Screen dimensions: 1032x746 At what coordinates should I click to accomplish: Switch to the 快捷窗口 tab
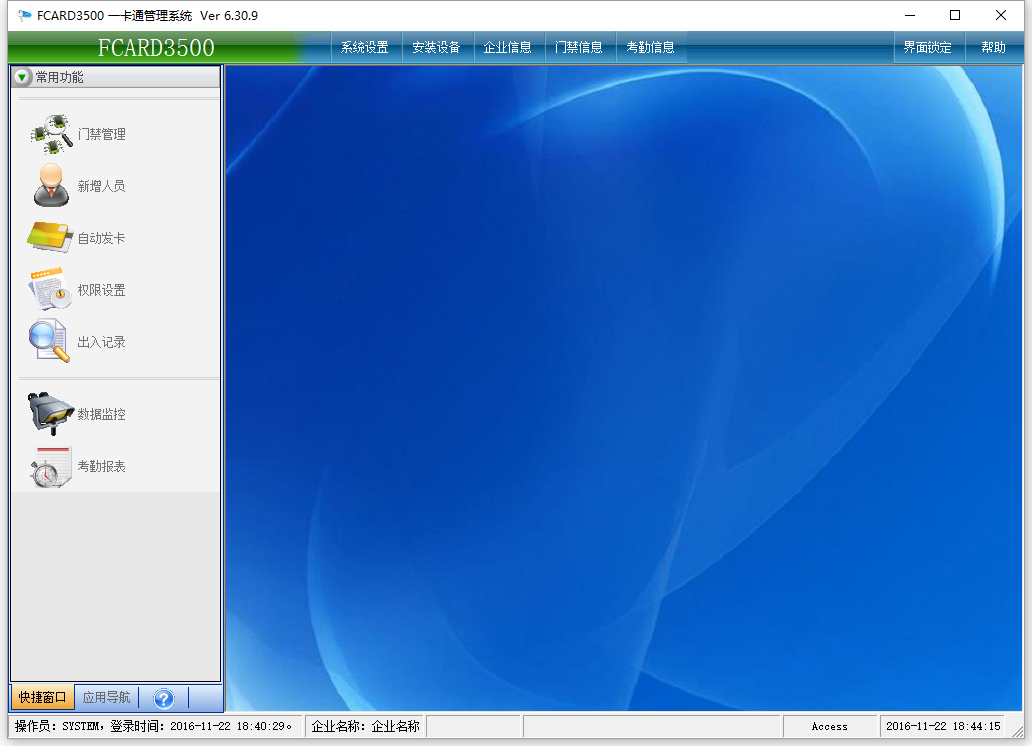coord(42,698)
